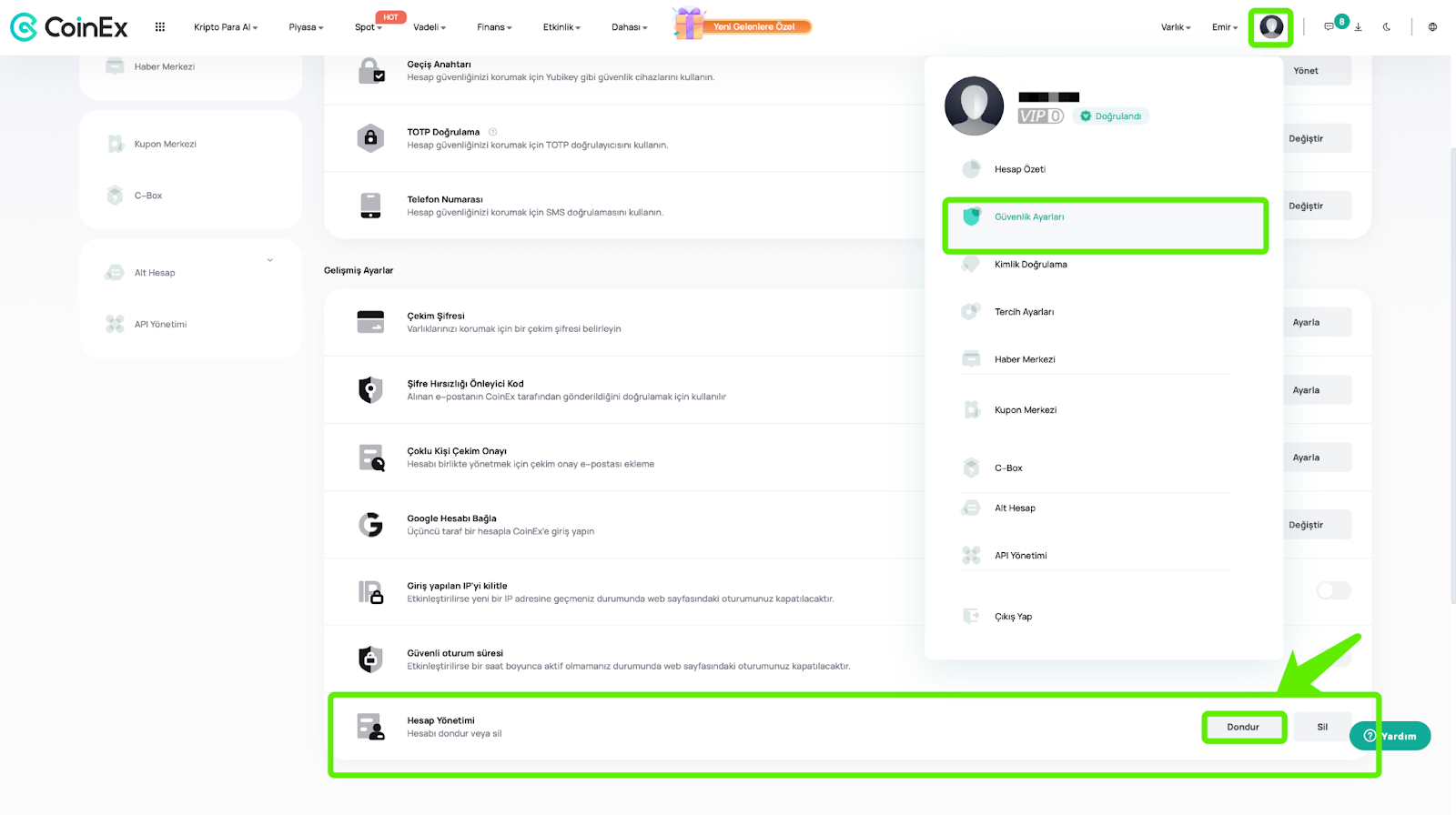The image size is (1456, 815).
Task: Click the Çoklu Kişi Çekim Onayı icon
Action: (x=371, y=458)
